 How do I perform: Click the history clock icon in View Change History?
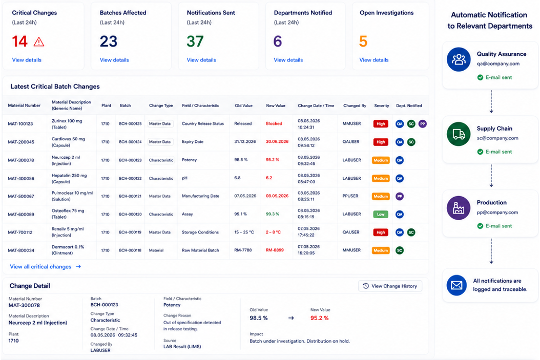[366, 286]
